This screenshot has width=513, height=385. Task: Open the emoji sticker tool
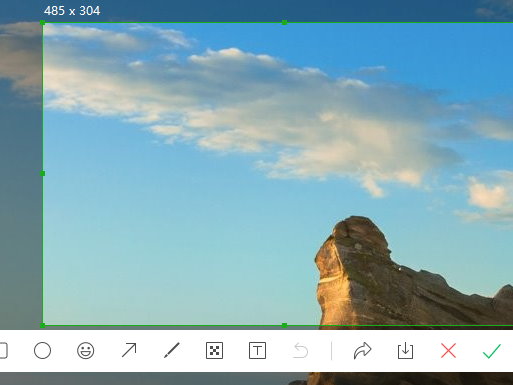tap(86, 350)
